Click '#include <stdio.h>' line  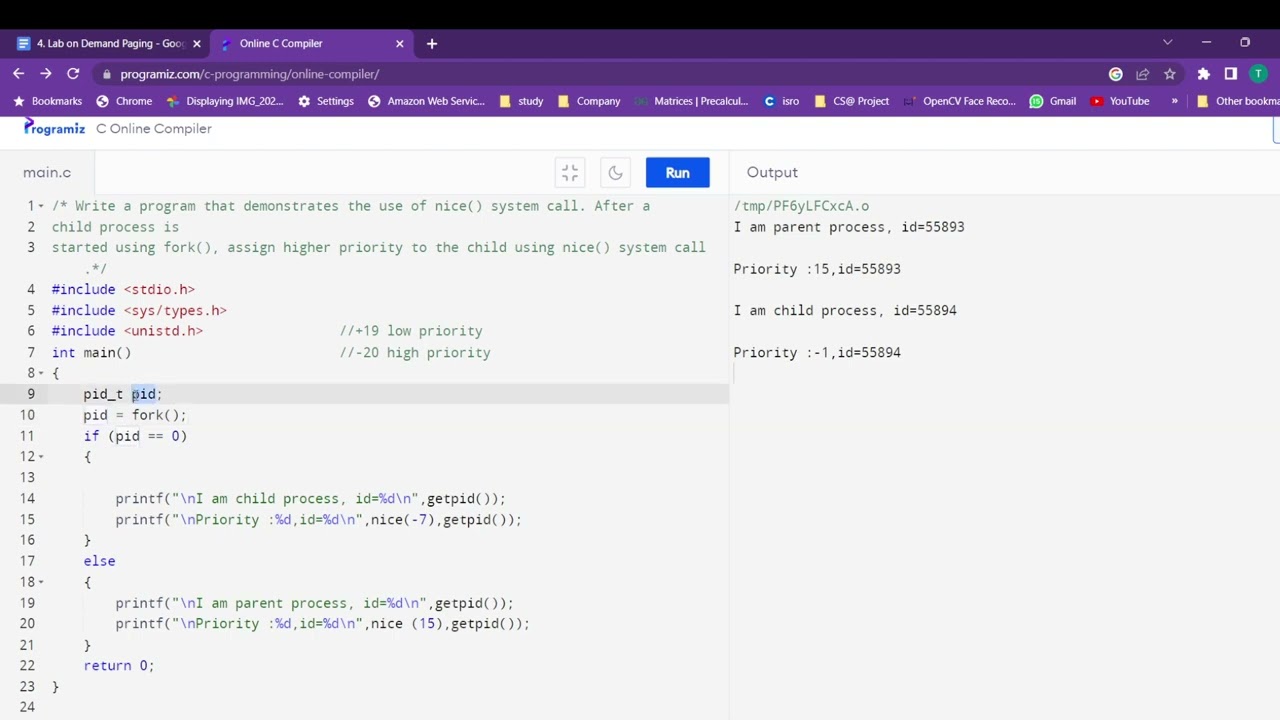(x=123, y=290)
